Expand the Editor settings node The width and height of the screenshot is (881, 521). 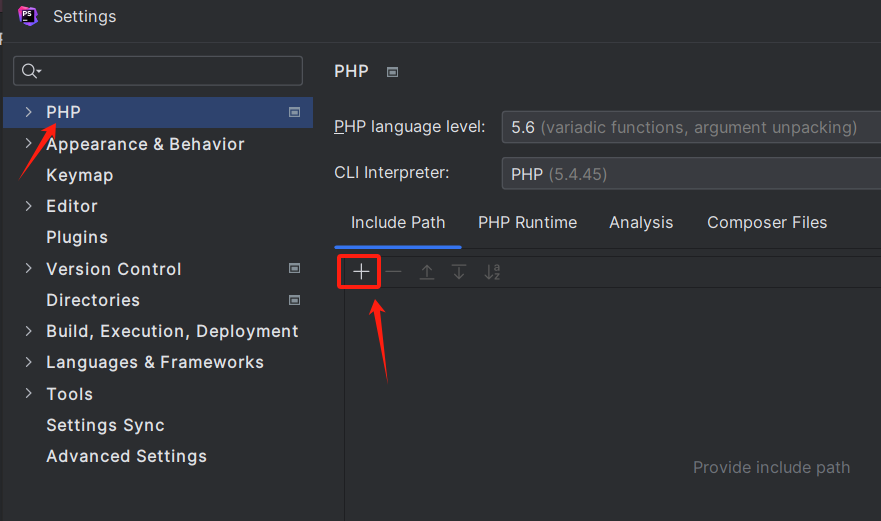click(x=29, y=206)
